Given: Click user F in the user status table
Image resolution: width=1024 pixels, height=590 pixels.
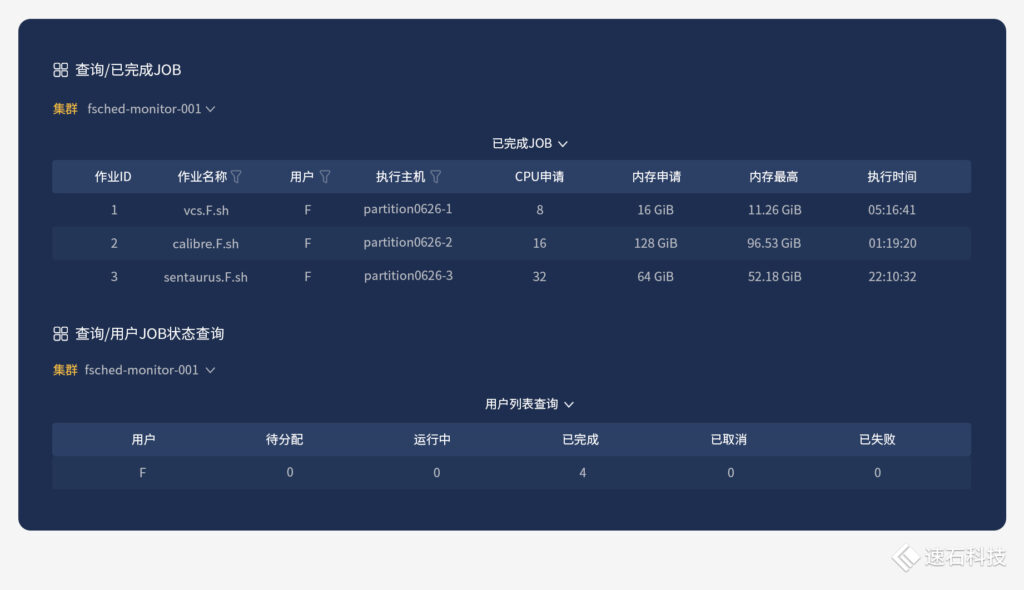Looking at the screenshot, I should coord(142,473).
